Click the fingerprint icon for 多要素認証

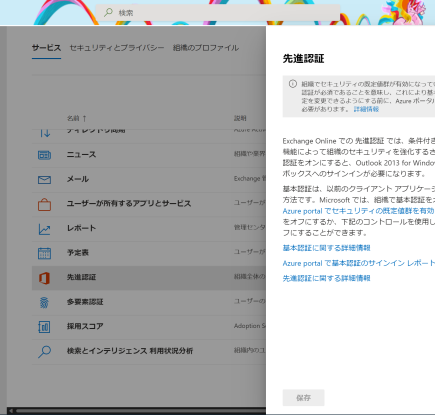tap(44, 303)
